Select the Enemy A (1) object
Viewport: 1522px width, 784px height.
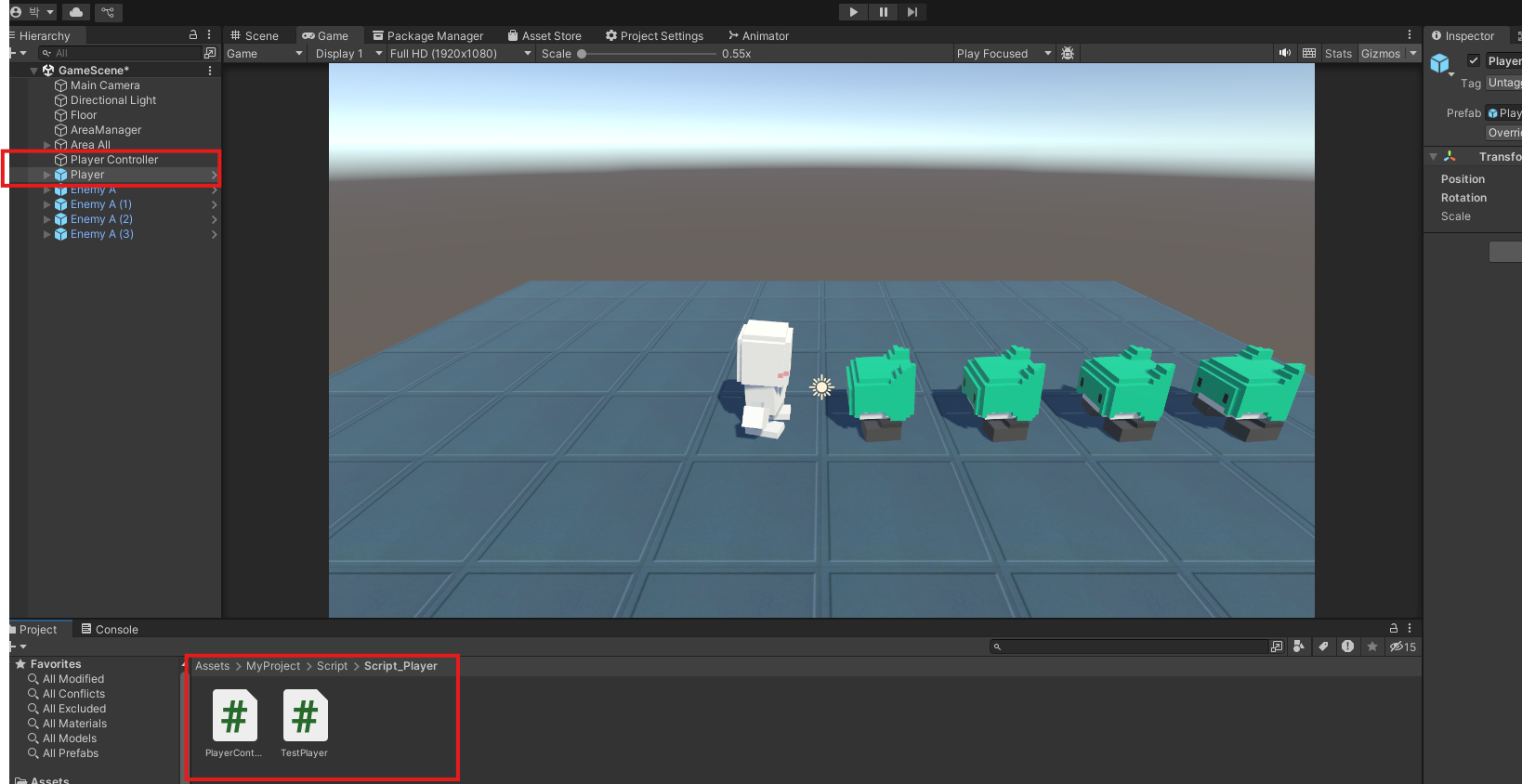(101, 204)
